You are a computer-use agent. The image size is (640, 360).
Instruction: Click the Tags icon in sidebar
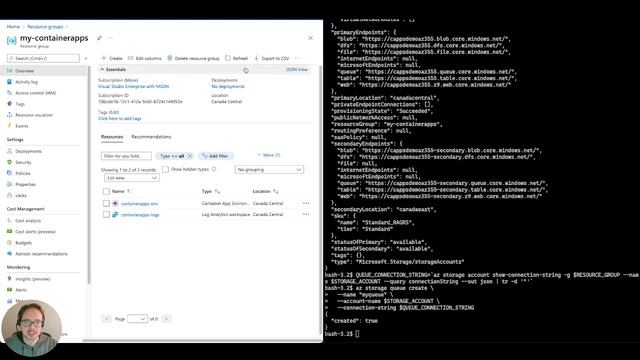point(9,104)
